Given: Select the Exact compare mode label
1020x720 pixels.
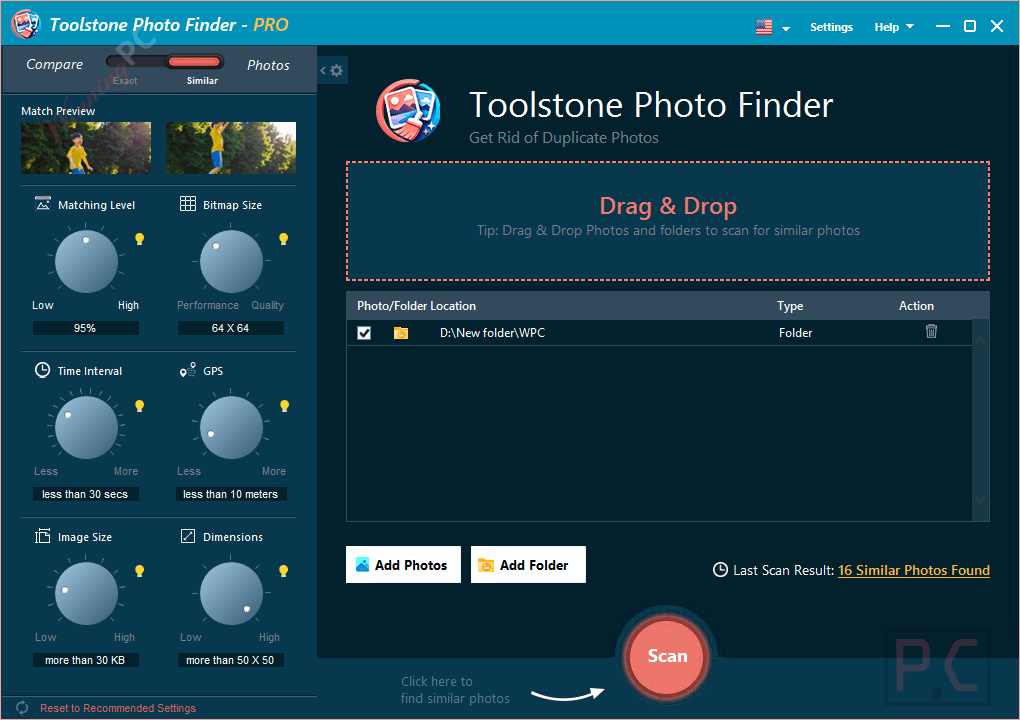Looking at the screenshot, I should pyautogui.click(x=125, y=81).
